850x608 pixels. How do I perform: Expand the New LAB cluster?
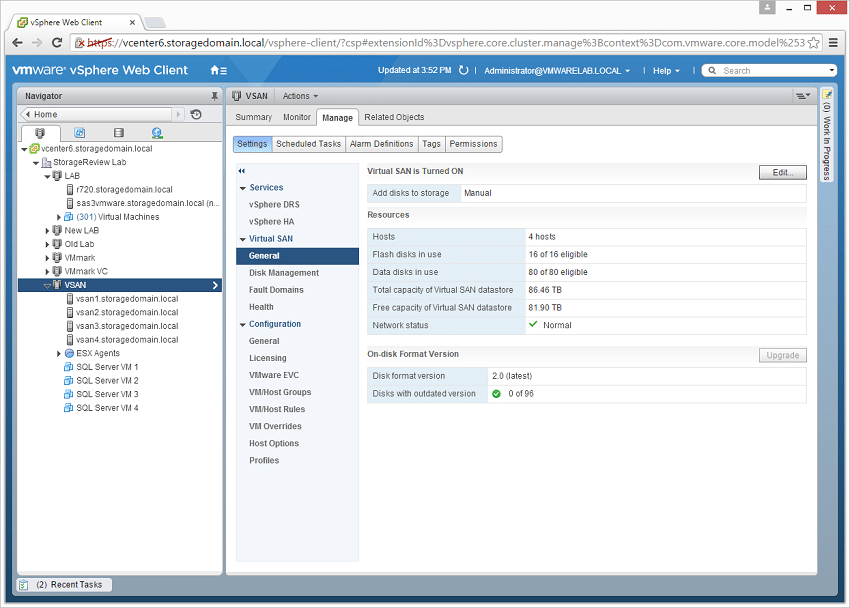[x=47, y=230]
